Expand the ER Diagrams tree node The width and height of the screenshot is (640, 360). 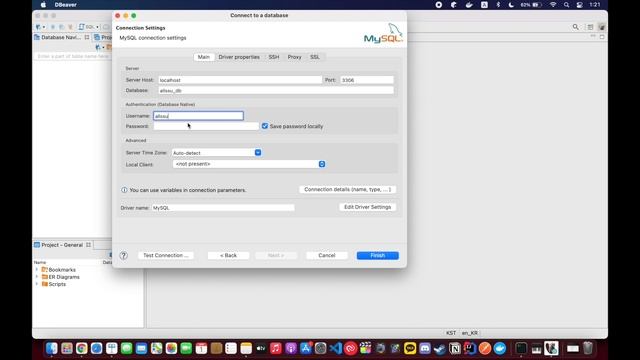[x=37, y=277]
